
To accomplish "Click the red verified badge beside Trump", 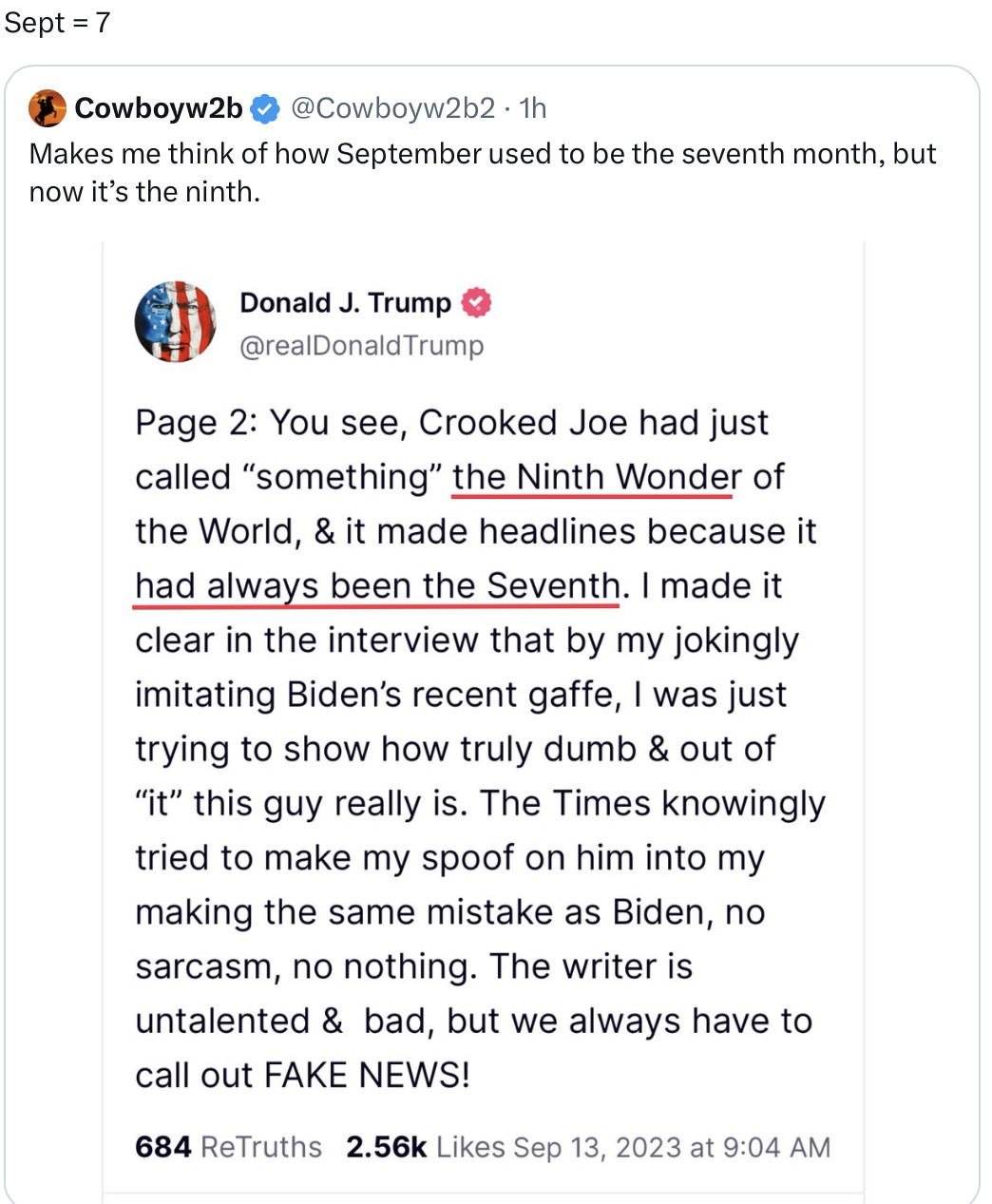I will (476, 303).
